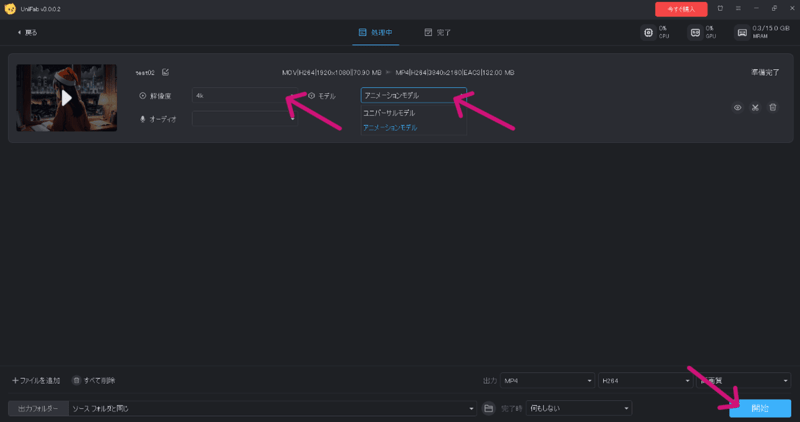
Task: Open the H264 codec dropdown
Action: click(x=645, y=381)
